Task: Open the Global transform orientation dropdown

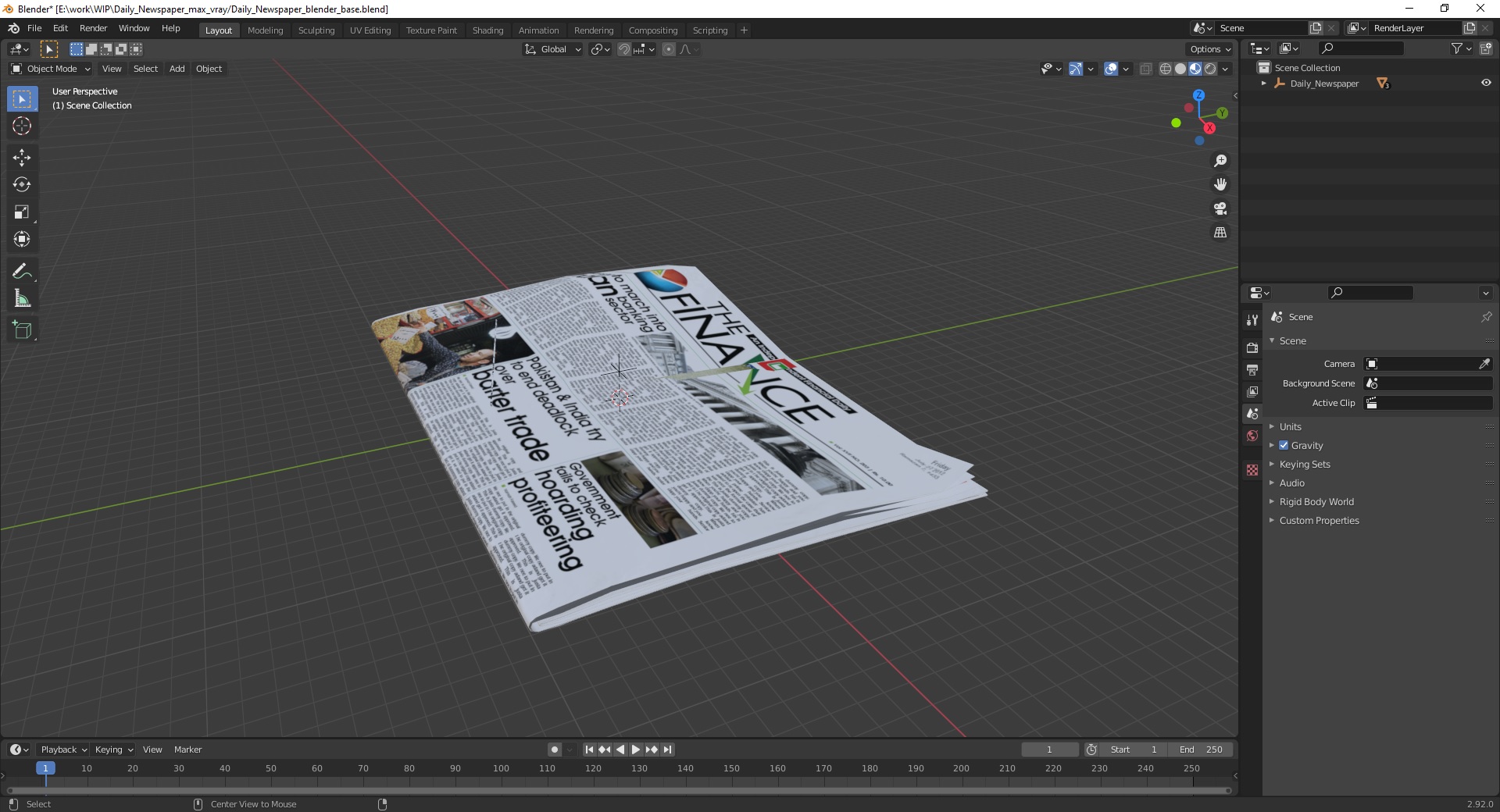Action: [552, 49]
